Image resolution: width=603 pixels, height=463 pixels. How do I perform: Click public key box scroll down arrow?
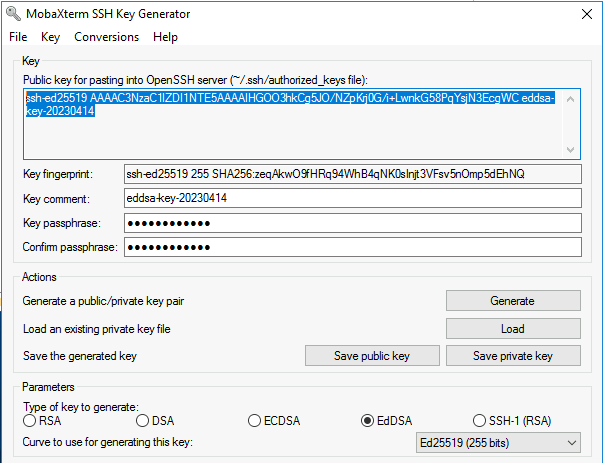point(571,149)
